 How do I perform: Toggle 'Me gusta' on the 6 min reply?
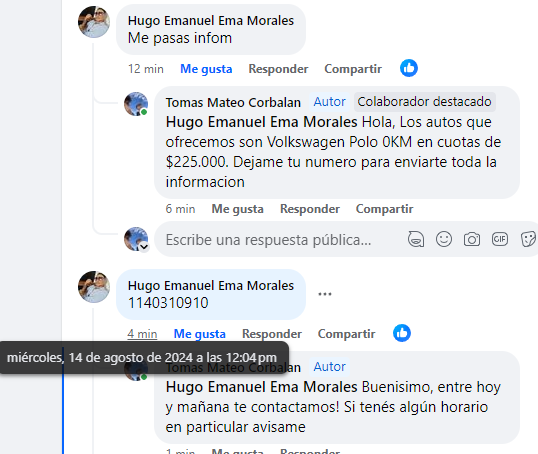pos(237,209)
